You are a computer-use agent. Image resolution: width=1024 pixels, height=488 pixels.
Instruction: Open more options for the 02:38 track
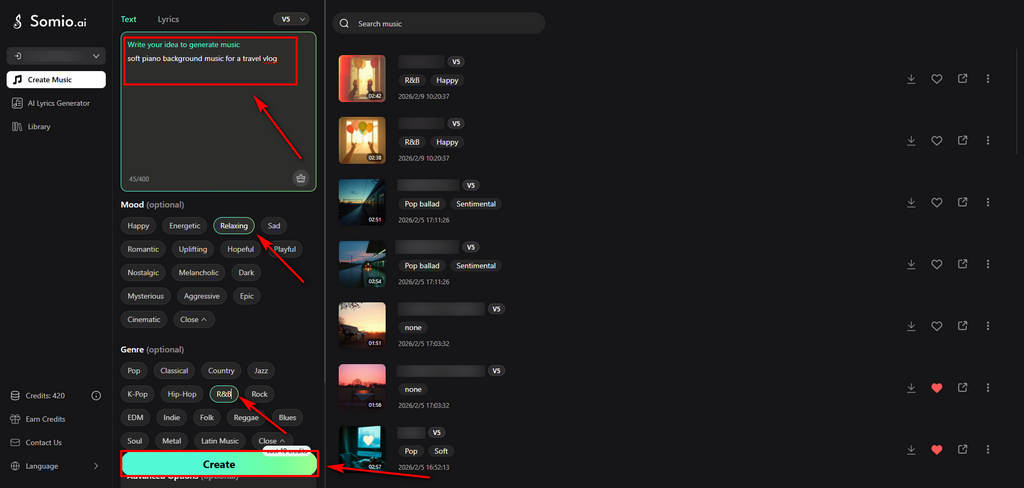(987, 140)
